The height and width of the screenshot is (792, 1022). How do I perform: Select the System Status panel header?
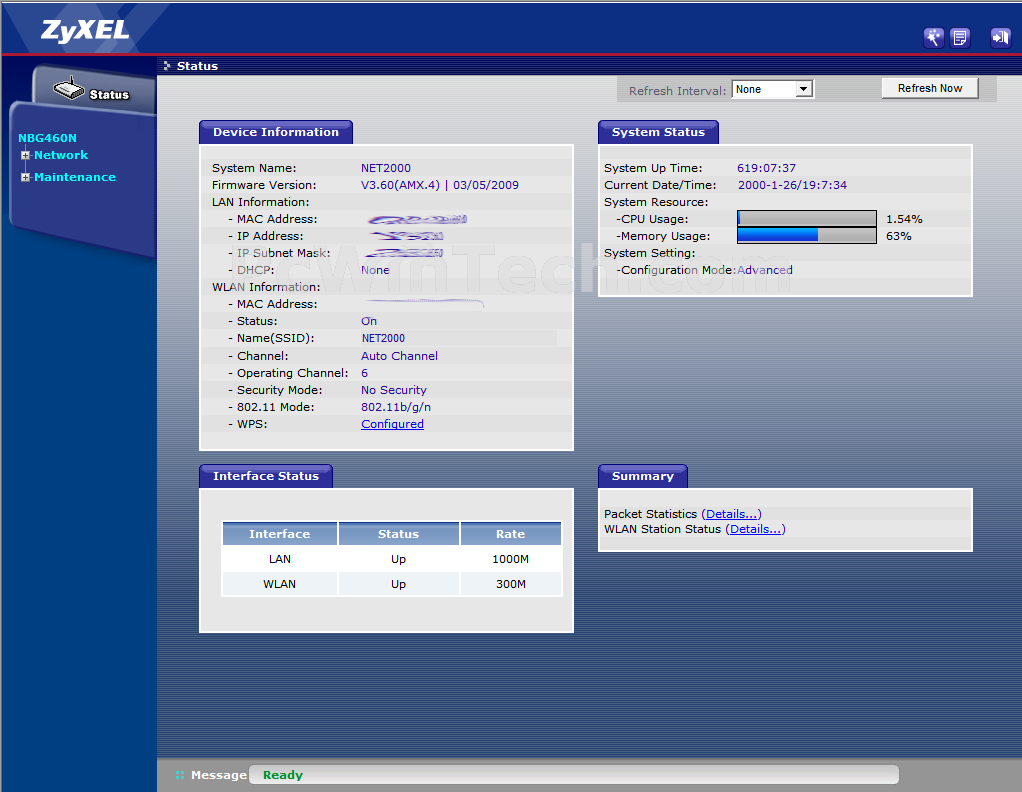click(658, 132)
